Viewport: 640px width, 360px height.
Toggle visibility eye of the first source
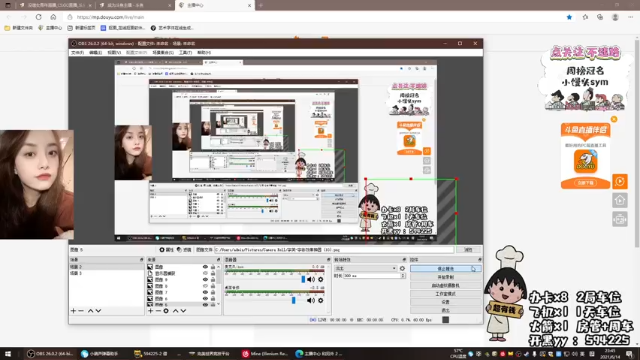205,267
